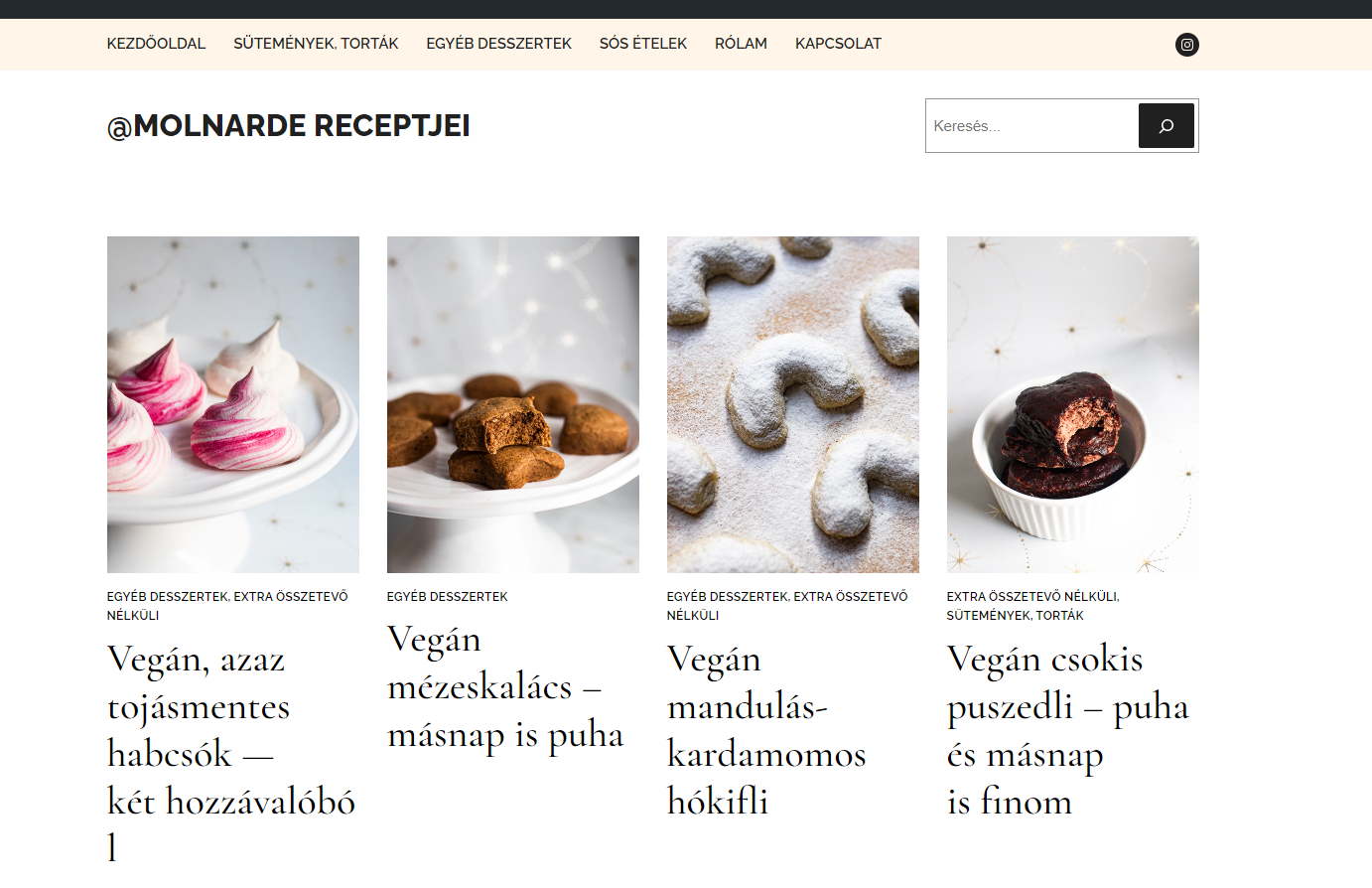Open Vegán csokis puszedli recipe title
Image resolution: width=1372 pixels, height=888 pixels.
[x=1067, y=730]
